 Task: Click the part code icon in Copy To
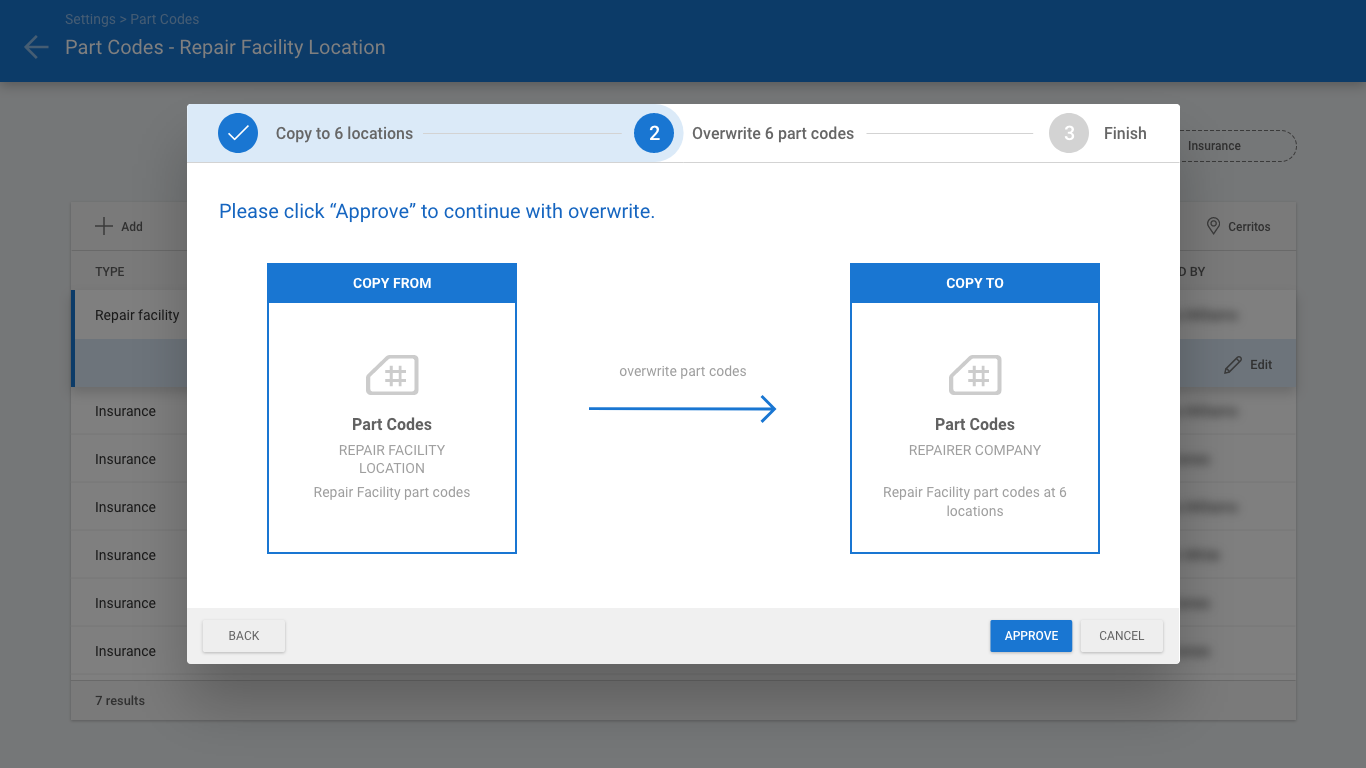click(975, 375)
